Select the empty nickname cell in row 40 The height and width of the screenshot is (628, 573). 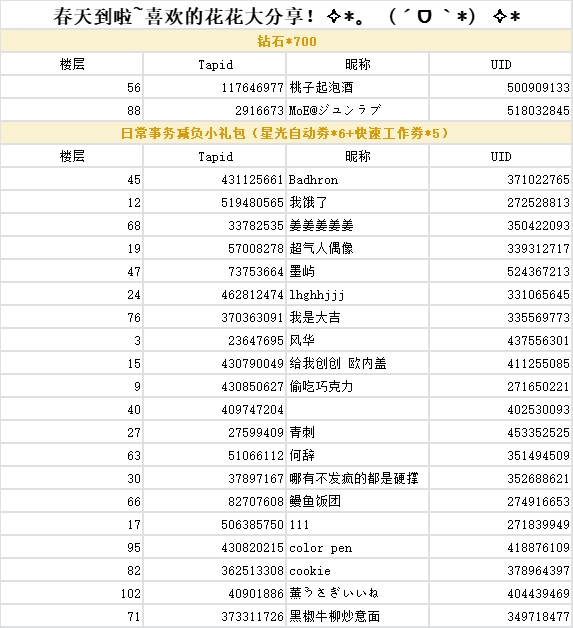point(358,409)
